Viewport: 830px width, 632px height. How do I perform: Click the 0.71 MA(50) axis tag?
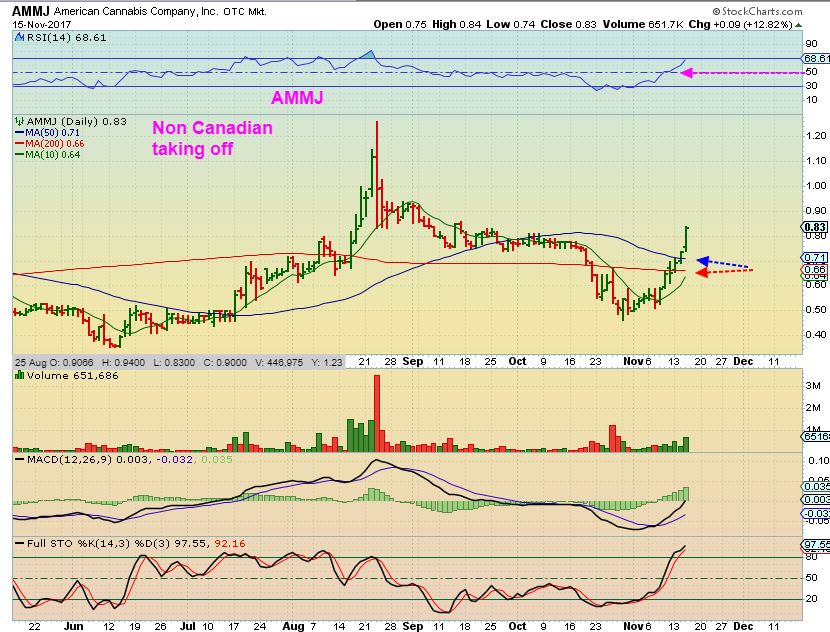coord(816,258)
